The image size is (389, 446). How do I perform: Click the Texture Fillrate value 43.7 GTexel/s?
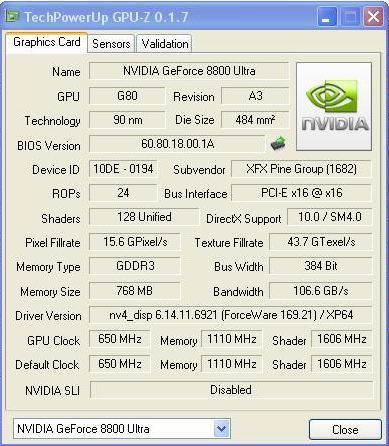click(x=321, y=242)
